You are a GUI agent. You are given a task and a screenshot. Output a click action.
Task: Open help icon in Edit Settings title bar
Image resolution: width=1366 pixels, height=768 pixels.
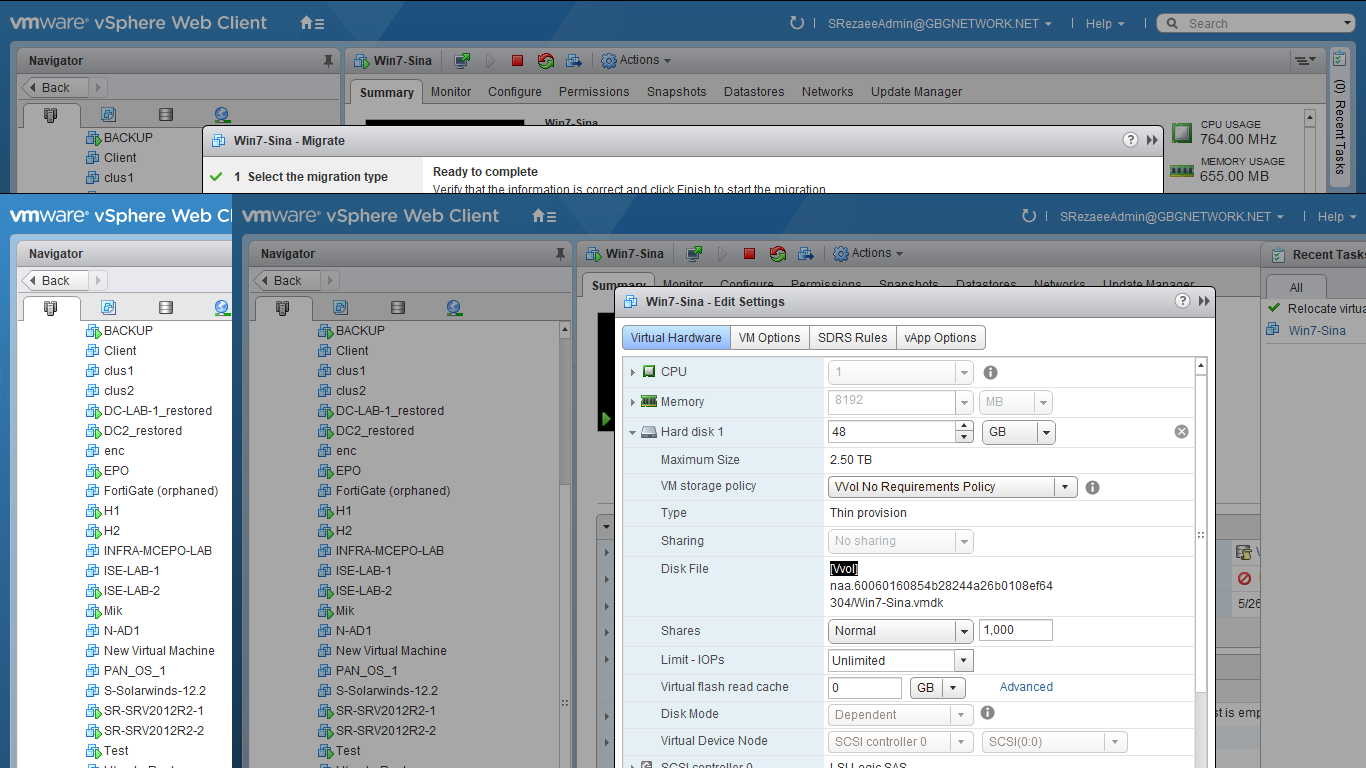pyautogui.click(x=1182, y=301)
